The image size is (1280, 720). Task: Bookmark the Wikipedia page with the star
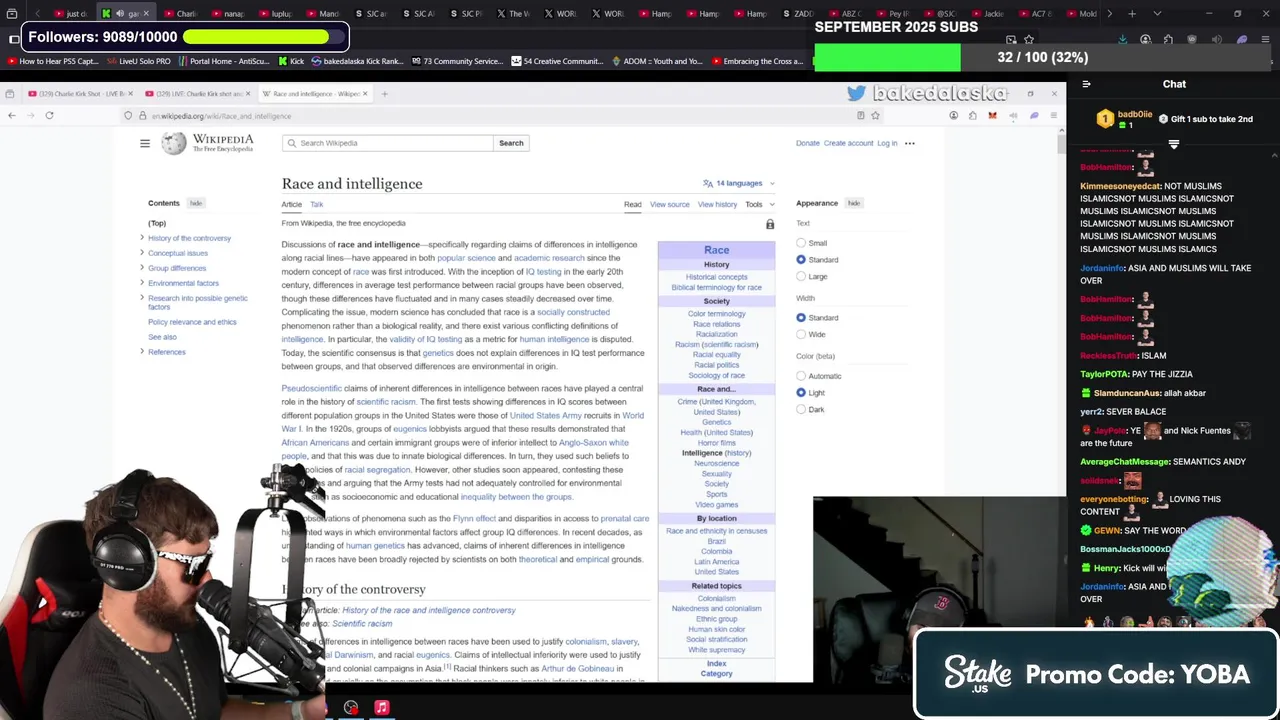point(875,116)
